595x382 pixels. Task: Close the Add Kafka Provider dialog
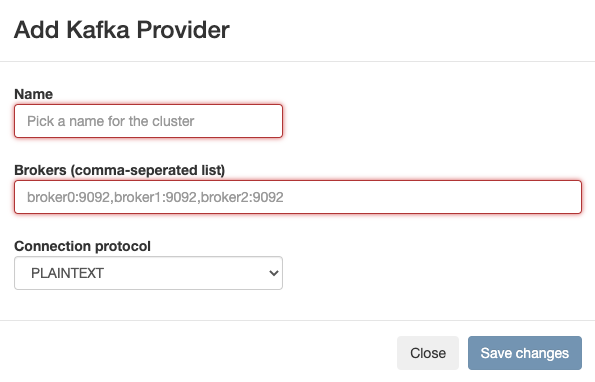coord(428,353)
